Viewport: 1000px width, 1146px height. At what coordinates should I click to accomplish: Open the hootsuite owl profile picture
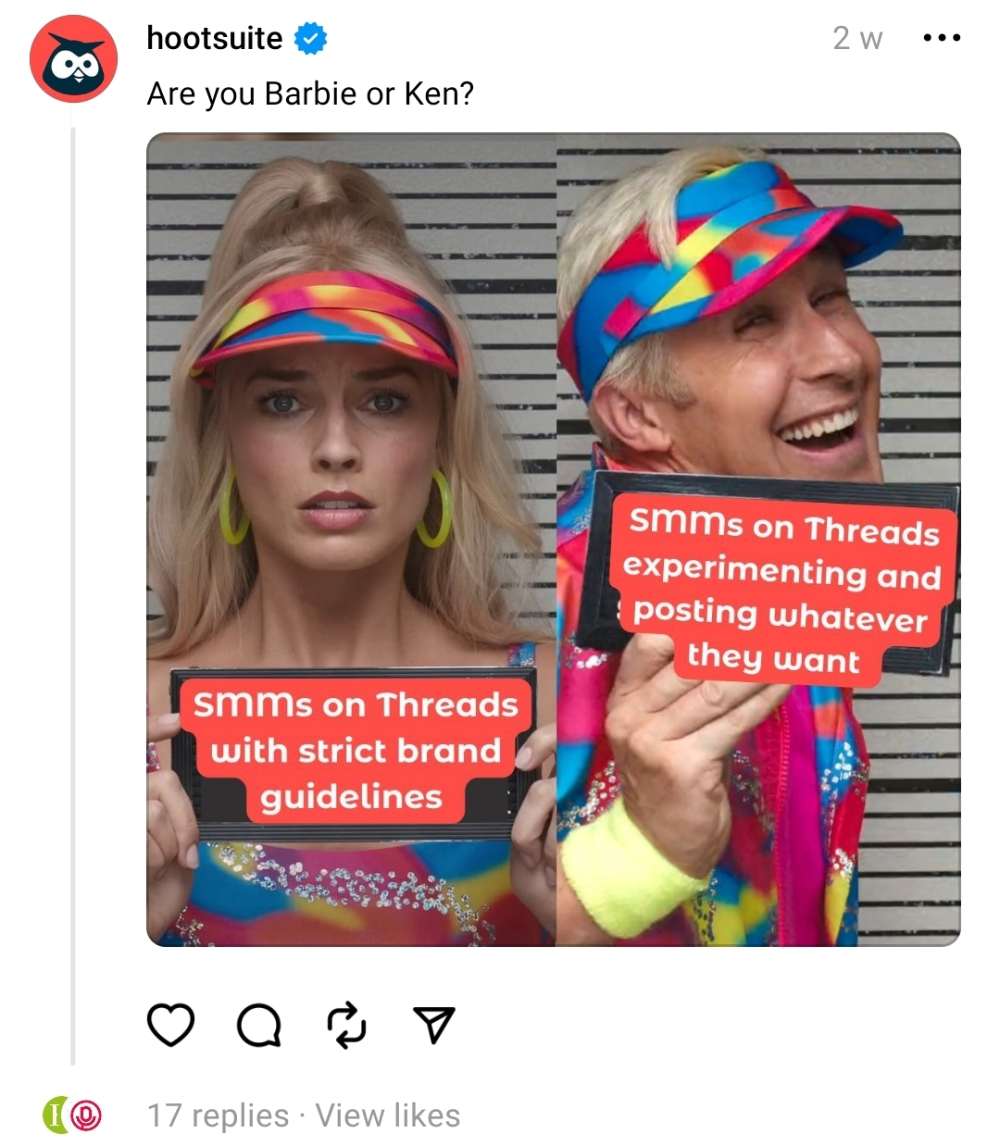point(73,58)
